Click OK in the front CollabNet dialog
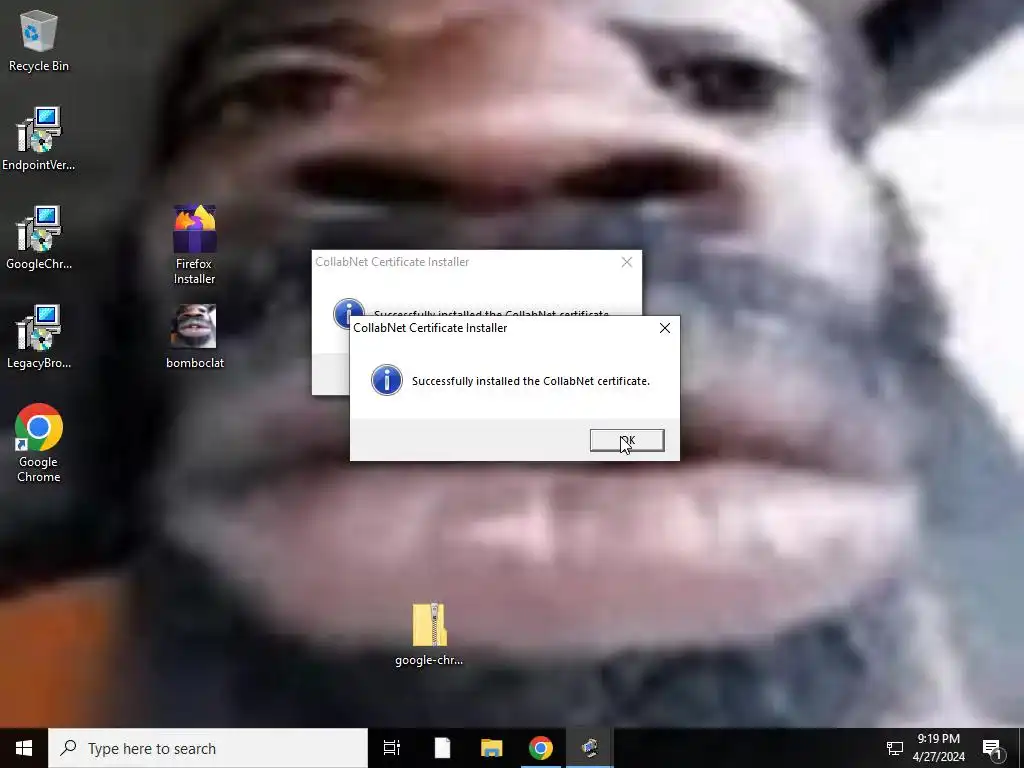1024x768 pixels. (627, 440)
